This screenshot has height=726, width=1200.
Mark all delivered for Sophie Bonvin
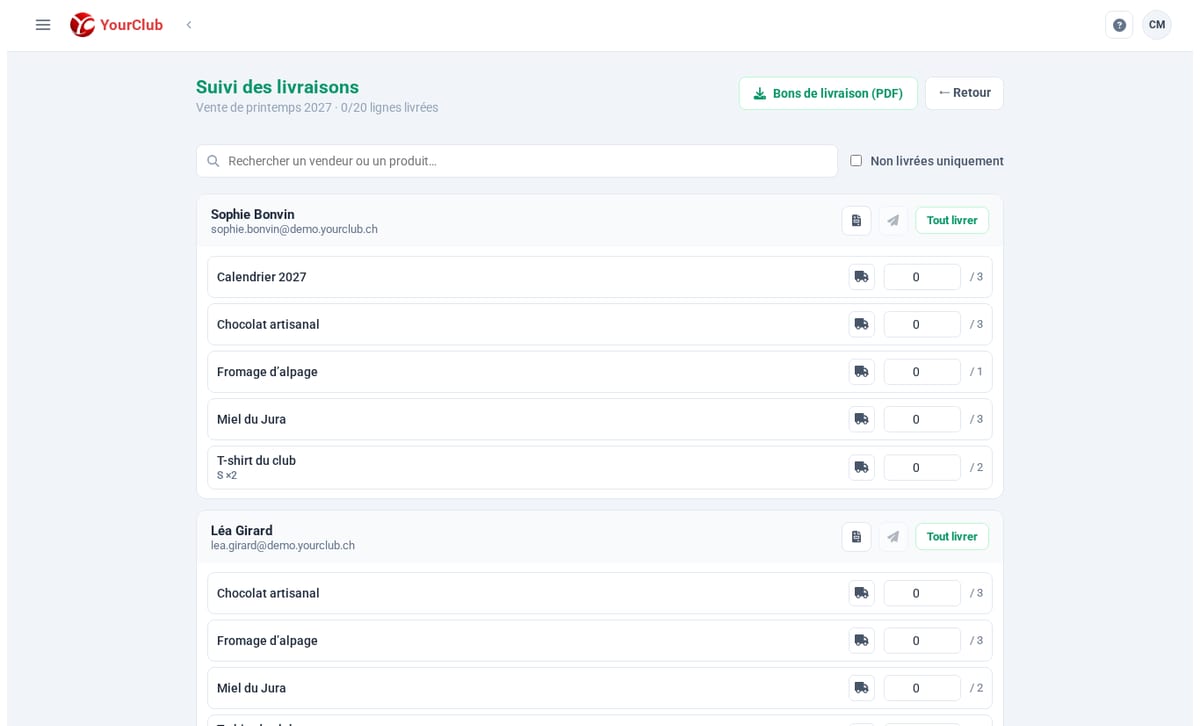click(952, 221)
